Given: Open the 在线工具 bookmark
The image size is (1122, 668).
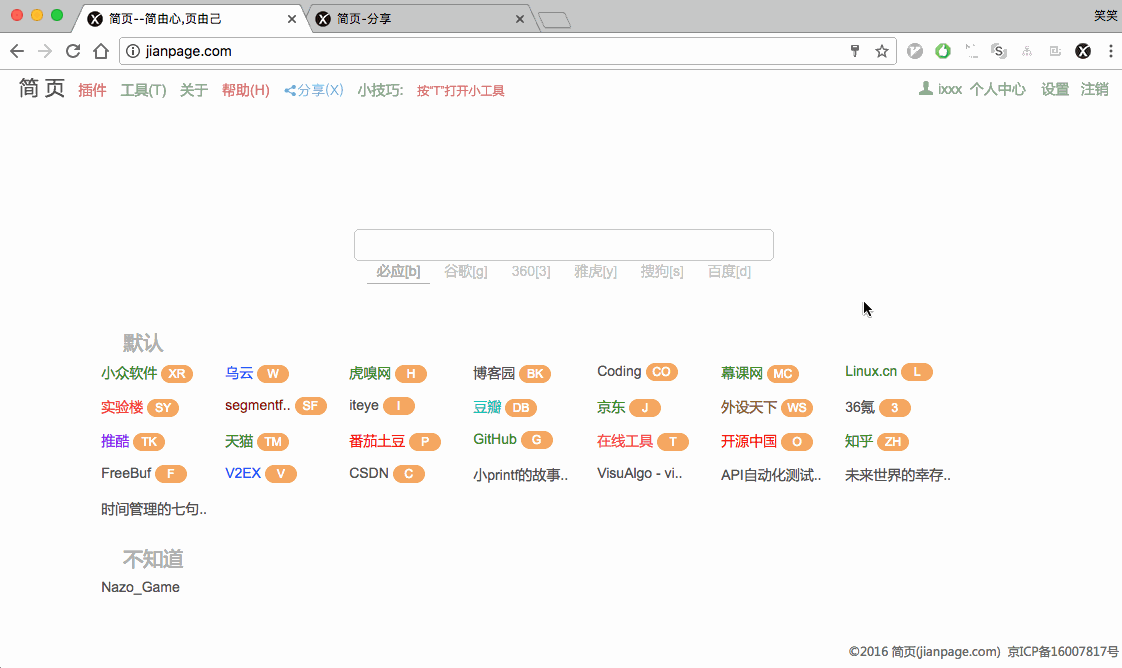Looking at the screenshot, I should pyautogui.click(x=625, y=441).
